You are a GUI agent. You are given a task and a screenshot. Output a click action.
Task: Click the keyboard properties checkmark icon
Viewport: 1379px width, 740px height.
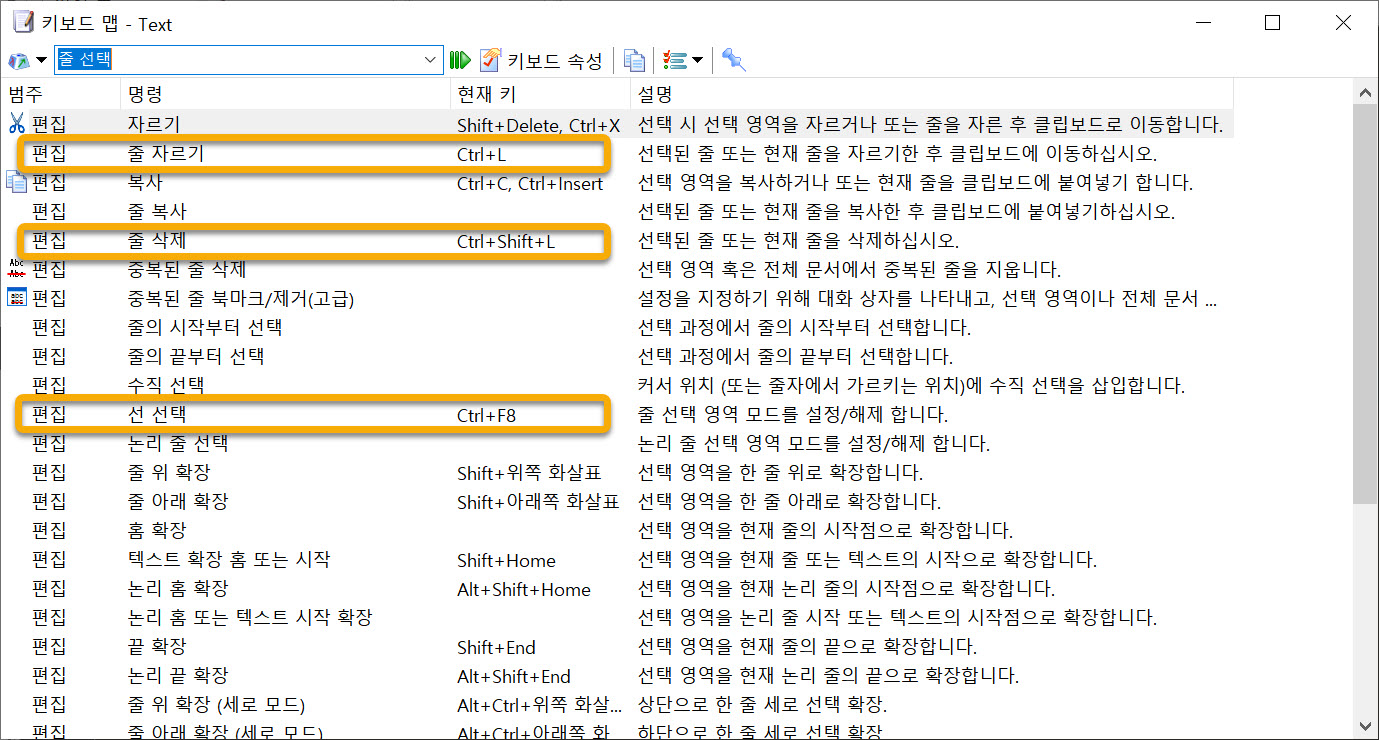coord(488,59)
